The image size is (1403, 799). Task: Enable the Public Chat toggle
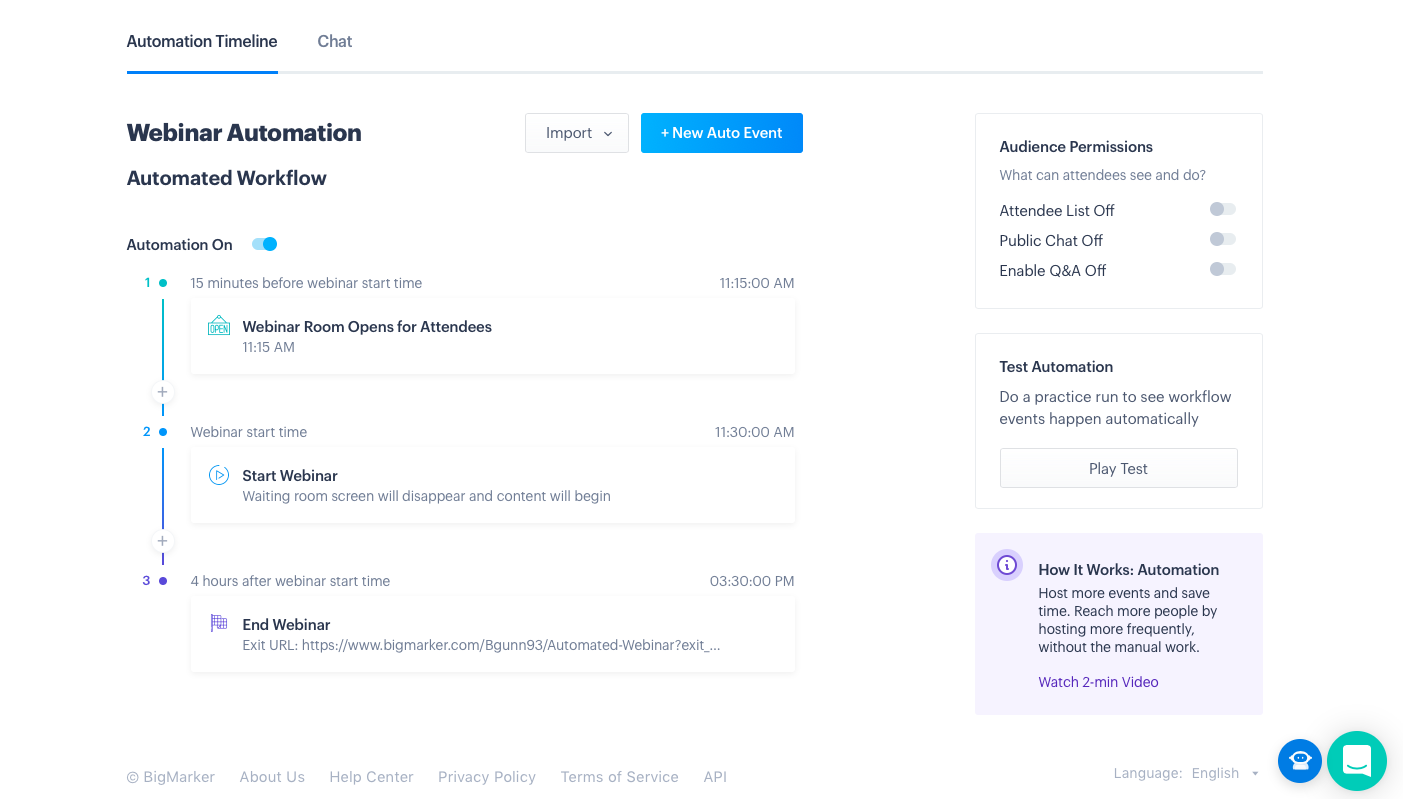pyautogui.click(x=1223, y=239)
